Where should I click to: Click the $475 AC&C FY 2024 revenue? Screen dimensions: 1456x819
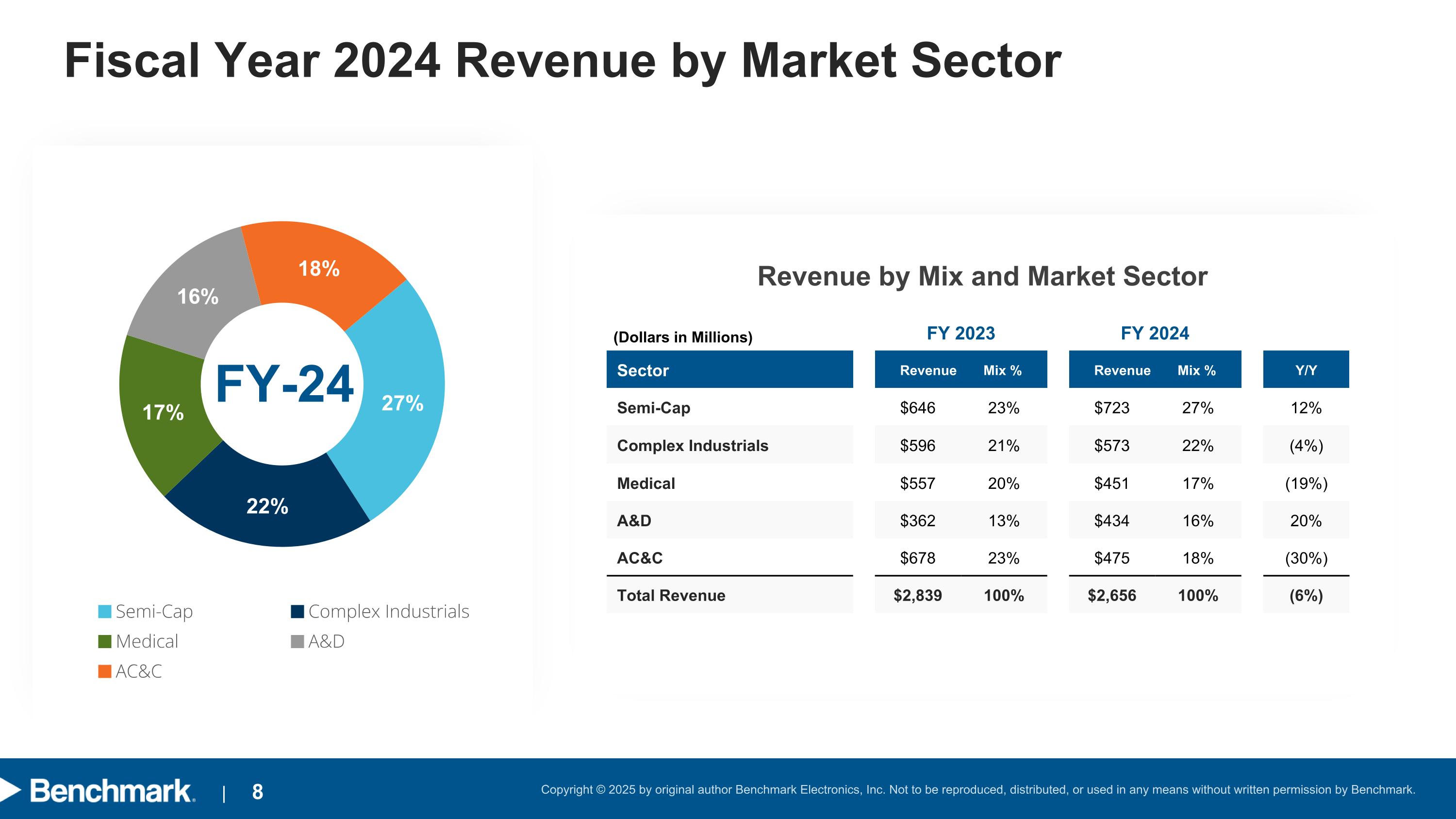pyautogui.click(x=1111, y=558)
